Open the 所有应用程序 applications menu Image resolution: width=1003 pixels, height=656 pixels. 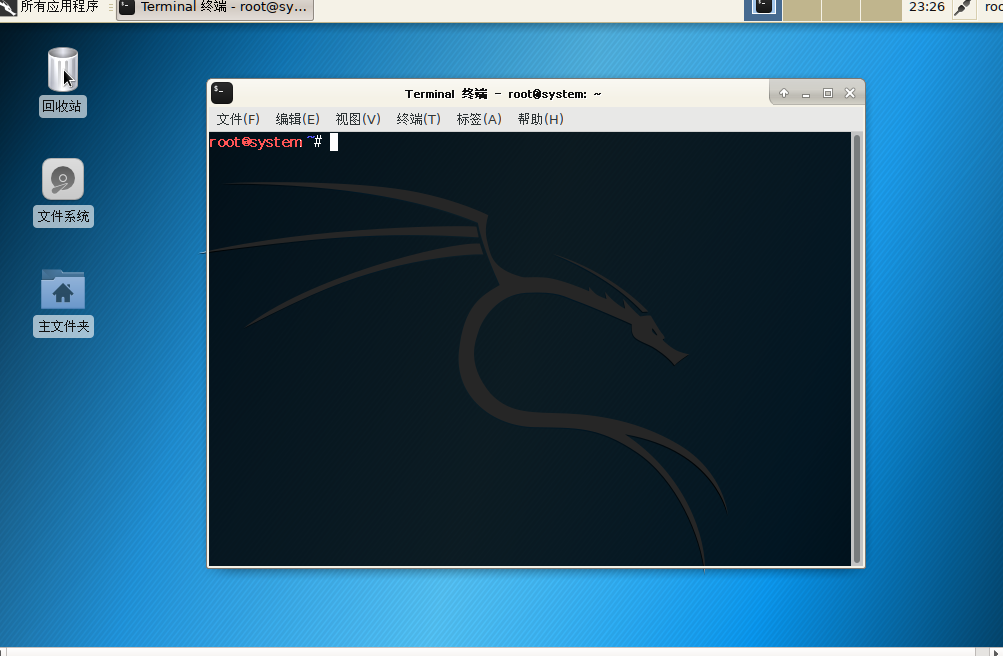[x=50, y=7]
